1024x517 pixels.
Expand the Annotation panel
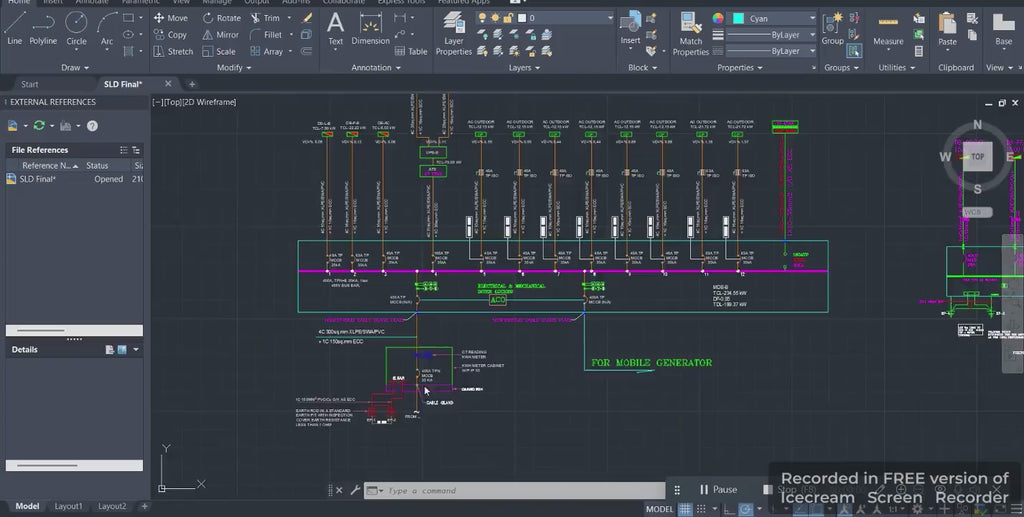pyautogui.click(x=376, y=67)
